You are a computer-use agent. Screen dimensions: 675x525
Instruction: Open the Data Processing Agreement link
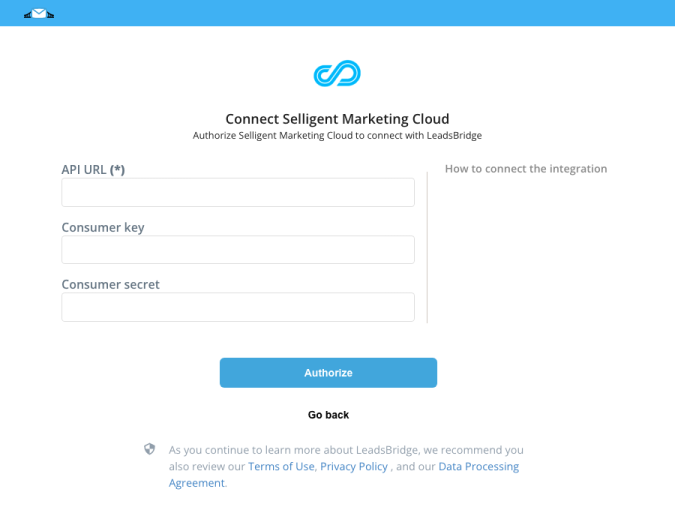(x=344, y=475)
